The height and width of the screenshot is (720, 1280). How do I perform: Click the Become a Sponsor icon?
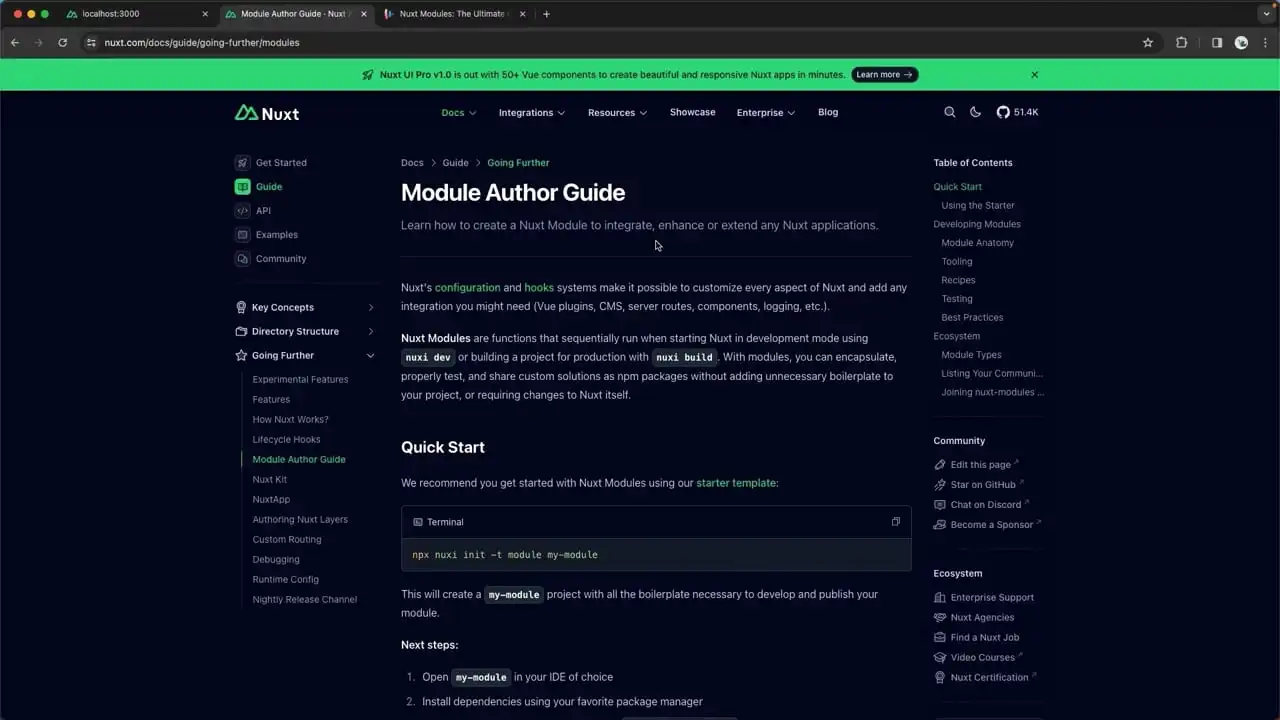pos(940,525)
